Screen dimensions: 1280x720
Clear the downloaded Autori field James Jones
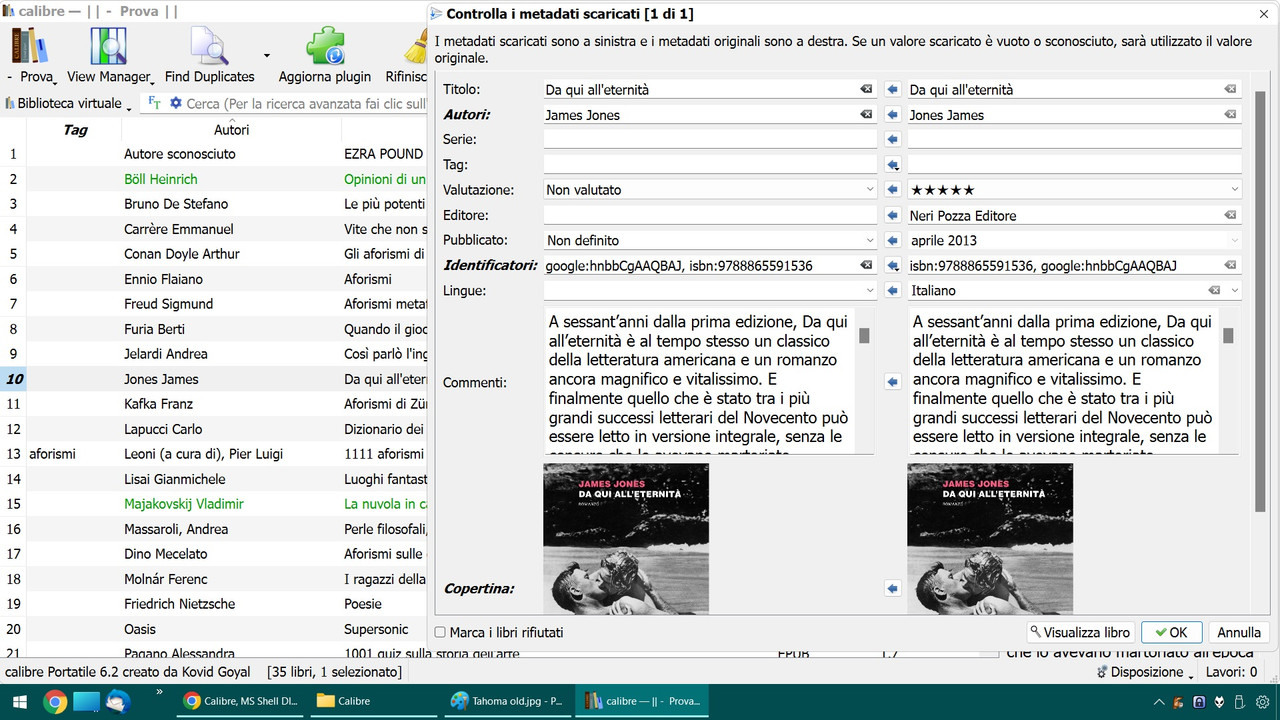(x=866, y=115)
